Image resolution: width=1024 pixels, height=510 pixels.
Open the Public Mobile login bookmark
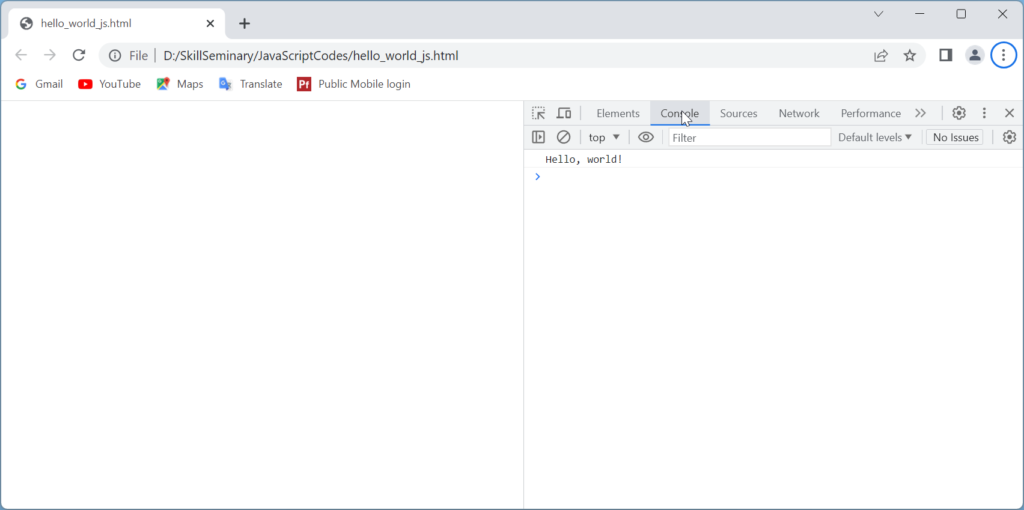354,84
